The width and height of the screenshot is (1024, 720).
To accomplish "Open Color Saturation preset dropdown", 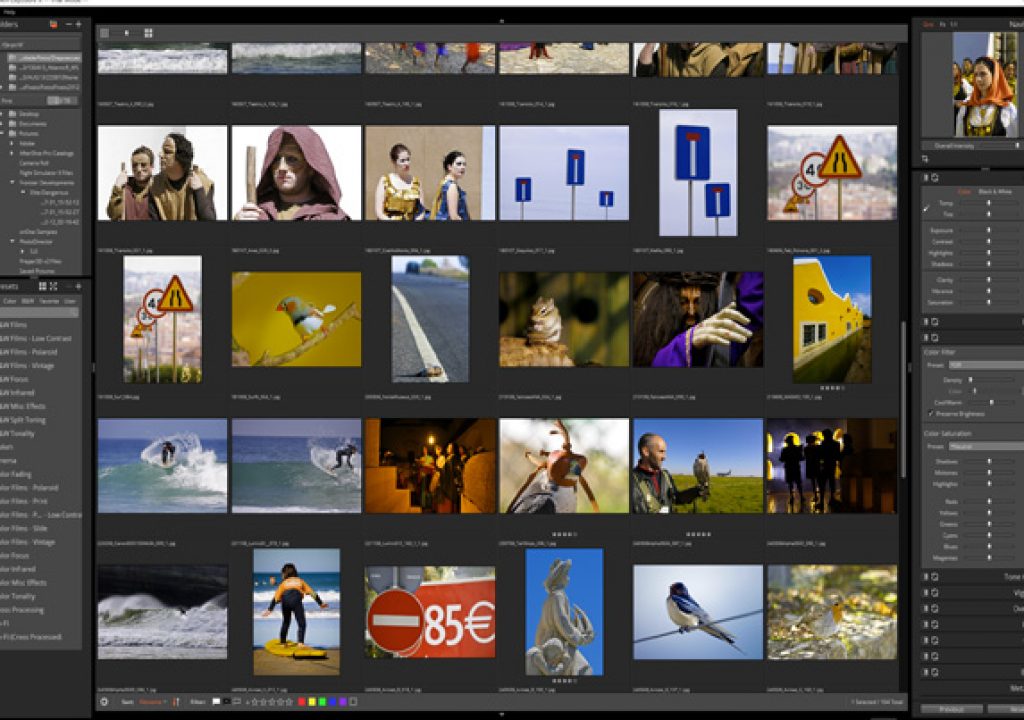I will point(986,446).
